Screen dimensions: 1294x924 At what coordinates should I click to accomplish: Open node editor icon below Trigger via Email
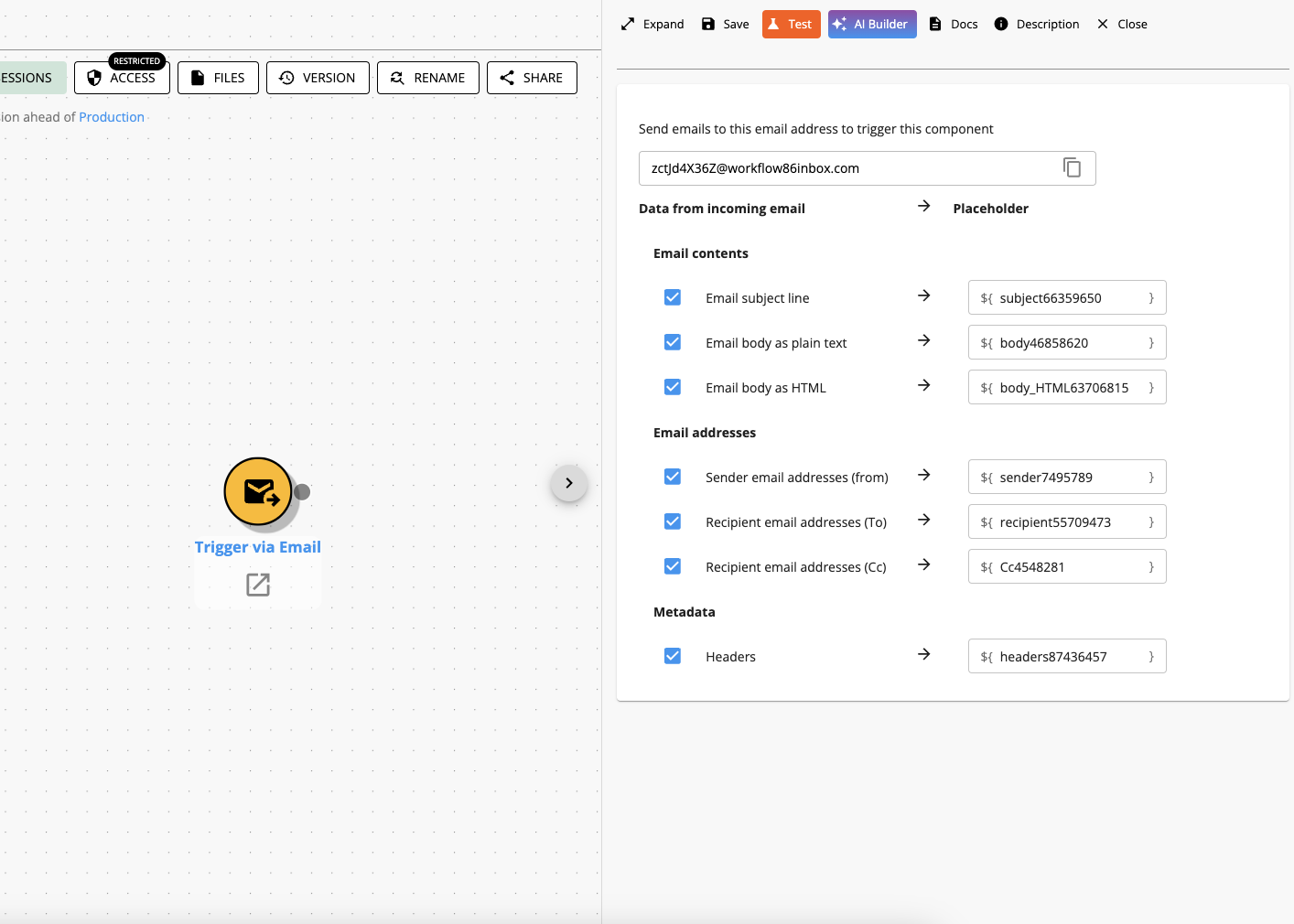pyautogui.click(x=258, y=585)
